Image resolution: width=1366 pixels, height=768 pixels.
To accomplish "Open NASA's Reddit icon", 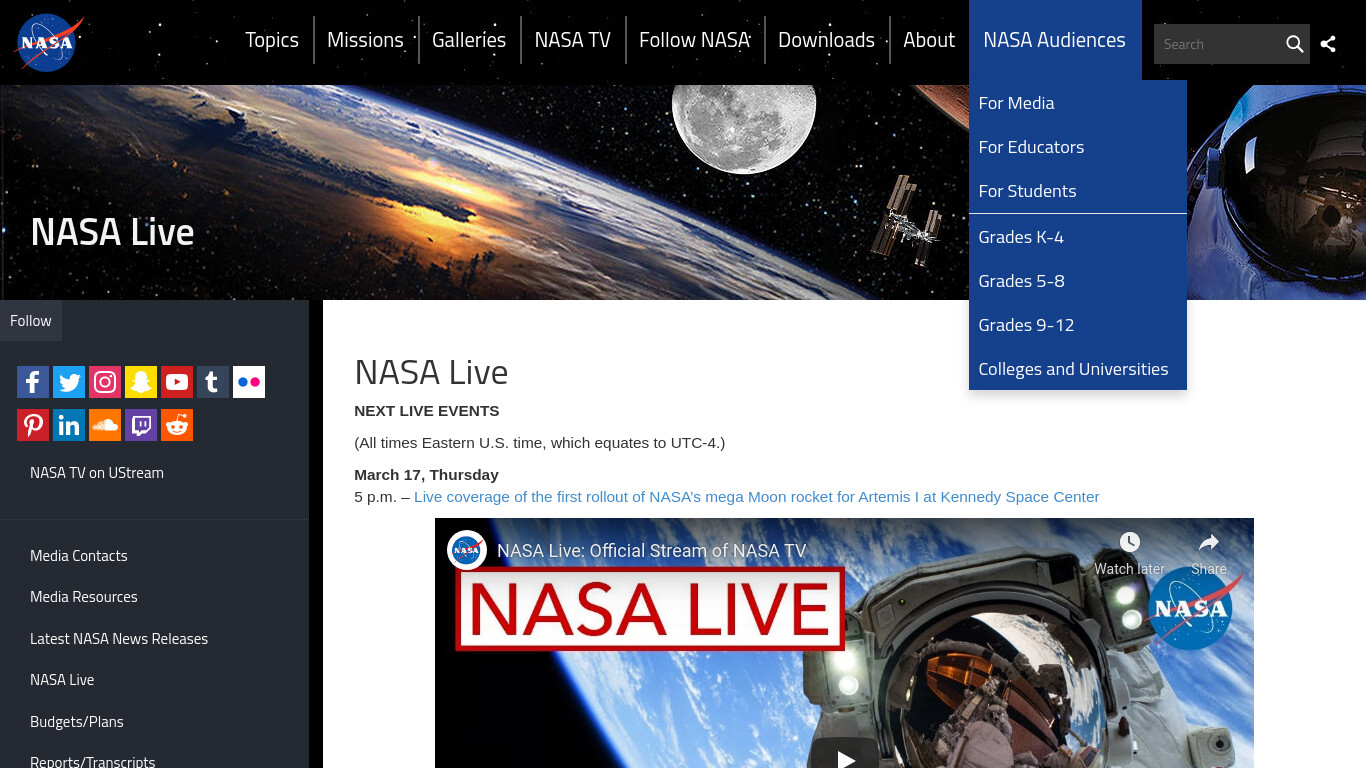I will point(177,425).
